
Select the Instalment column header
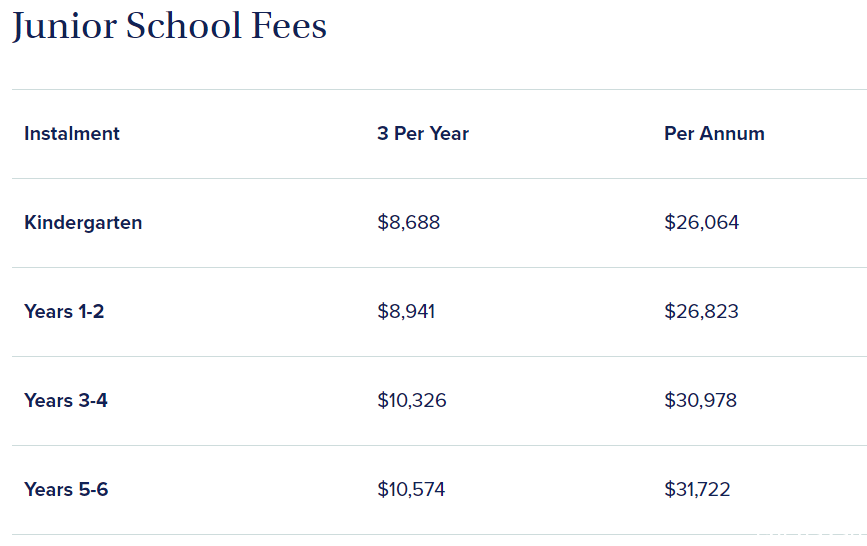[72, 133]
